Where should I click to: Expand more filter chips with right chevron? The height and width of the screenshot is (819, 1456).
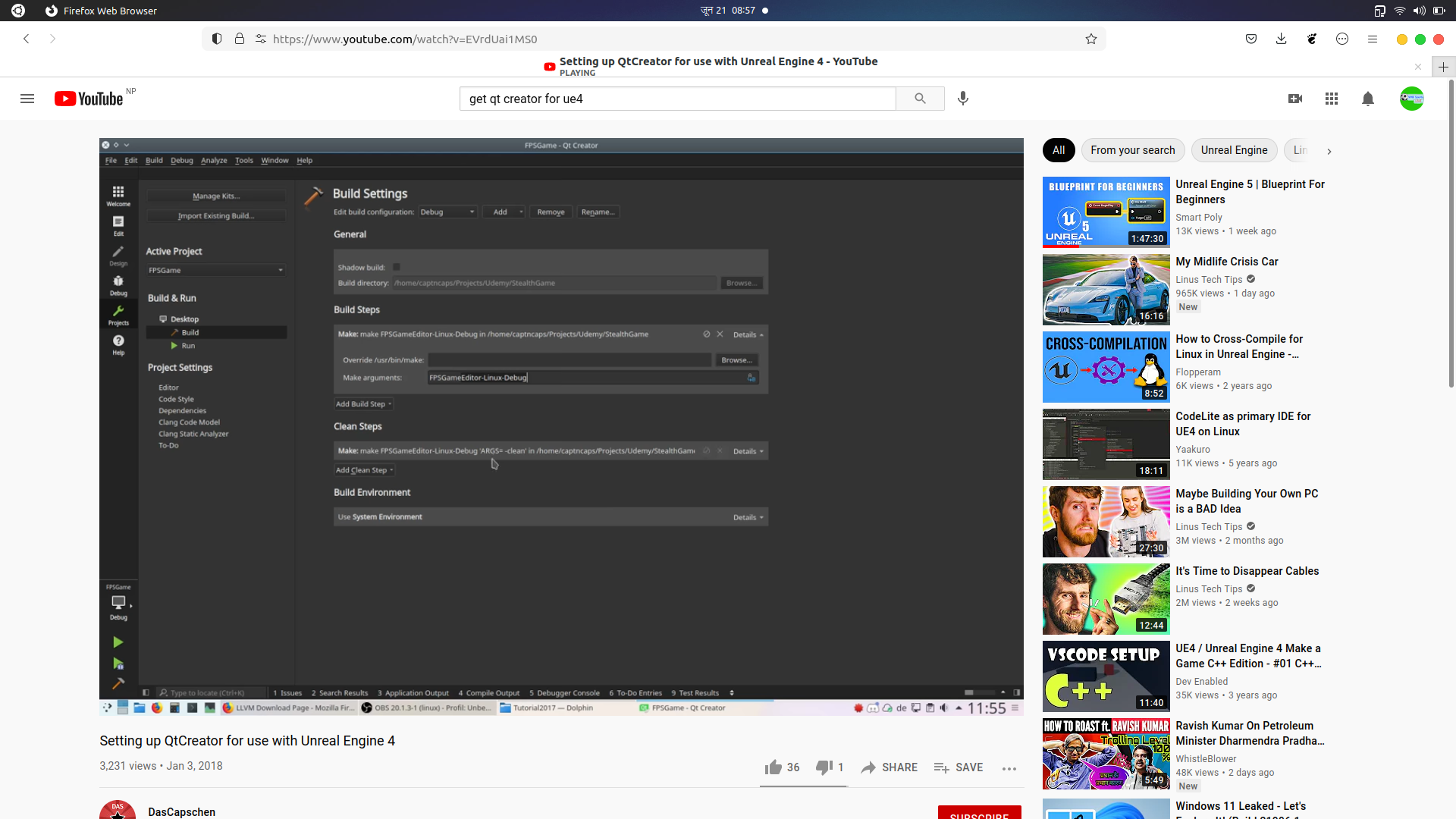1329,151
